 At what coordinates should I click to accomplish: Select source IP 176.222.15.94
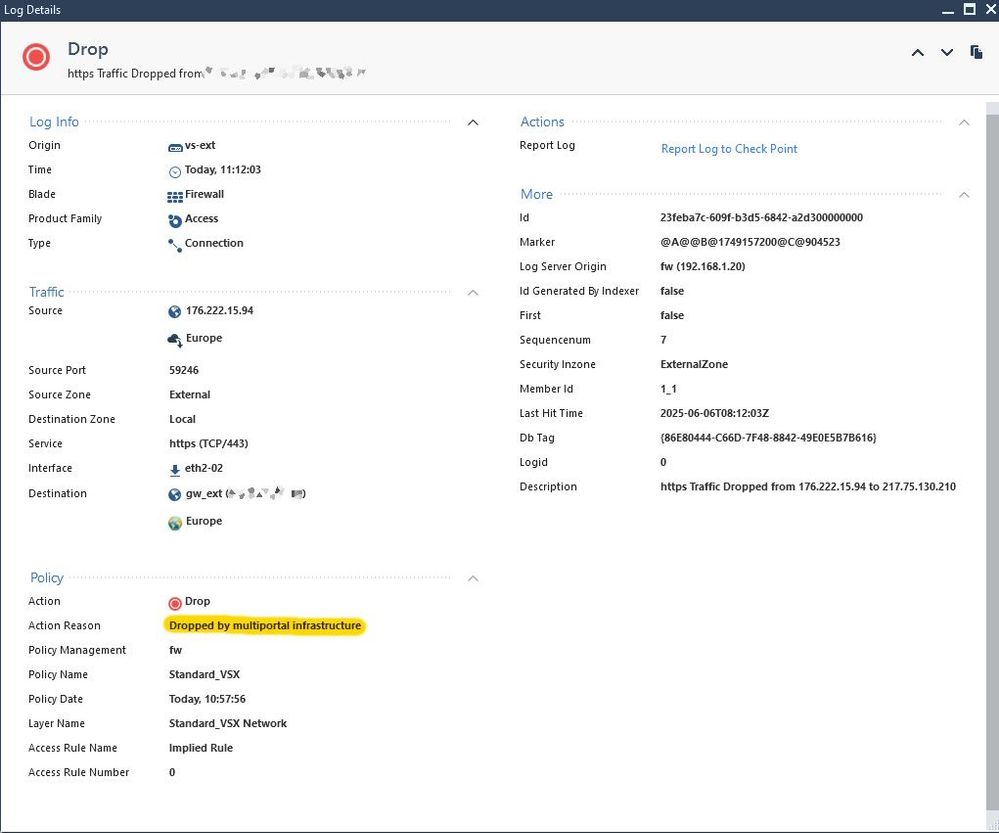click(x=219, y=310)
